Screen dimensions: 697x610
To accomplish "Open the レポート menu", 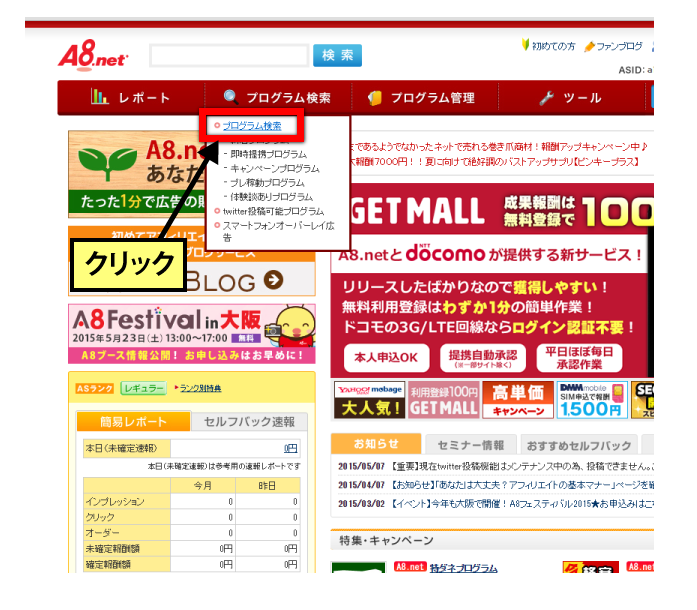I will pos(131,98).
